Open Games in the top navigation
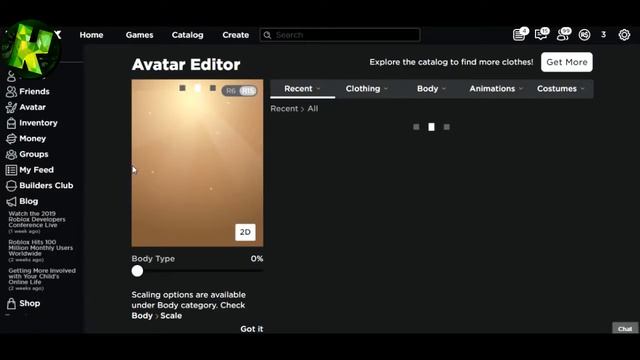The image size is (640, 360). pos(140,35)
